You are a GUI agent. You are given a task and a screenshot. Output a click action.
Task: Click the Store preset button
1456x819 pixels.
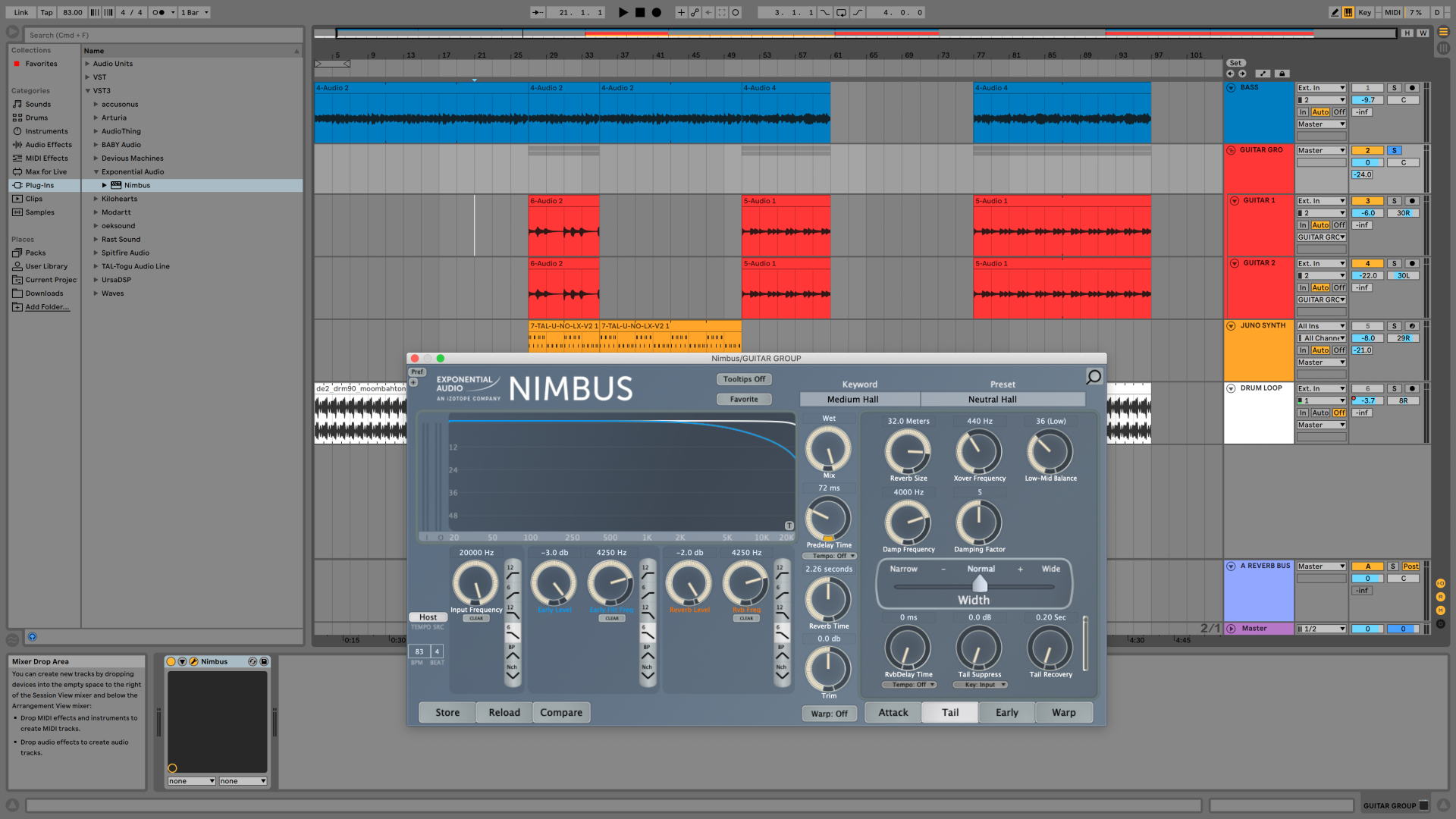(x=447, y=712)
